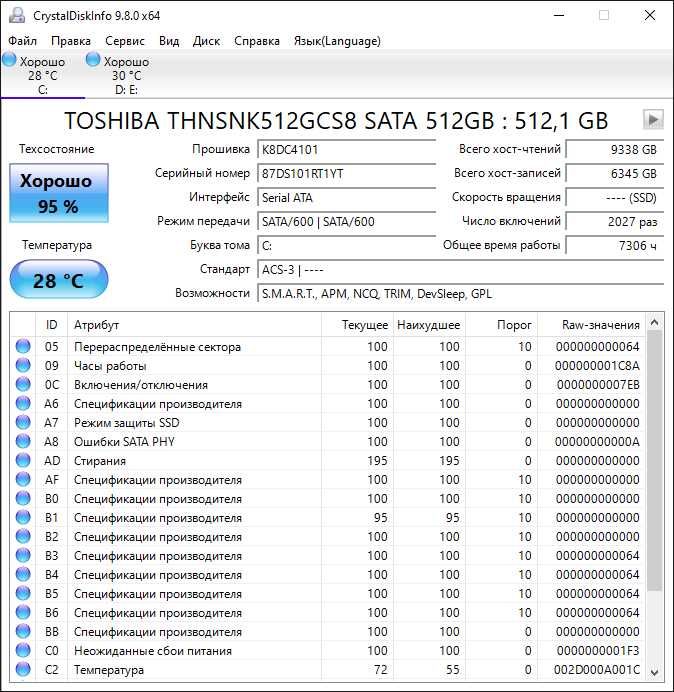Screen dimensions: 674x692
Task: Select the Часы работы attribute row
Action: point(328,365)
